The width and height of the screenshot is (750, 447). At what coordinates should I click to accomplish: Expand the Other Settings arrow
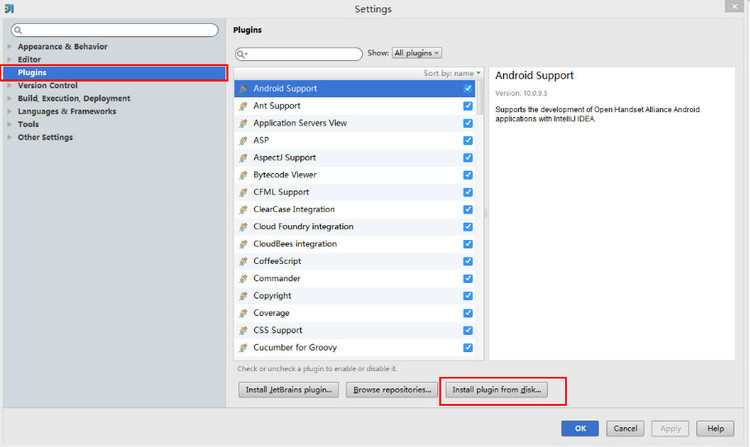click(x=10, y=137)
